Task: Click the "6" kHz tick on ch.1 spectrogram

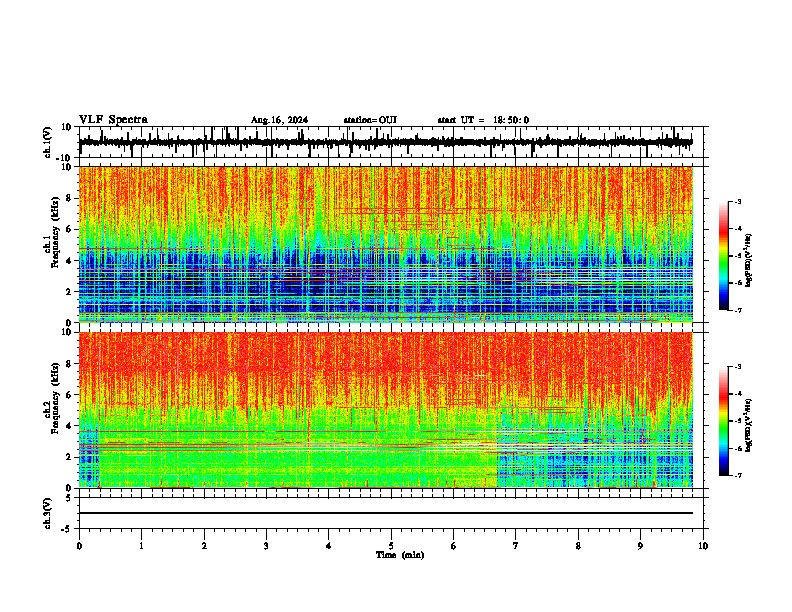Action: (x=70, y=230)
